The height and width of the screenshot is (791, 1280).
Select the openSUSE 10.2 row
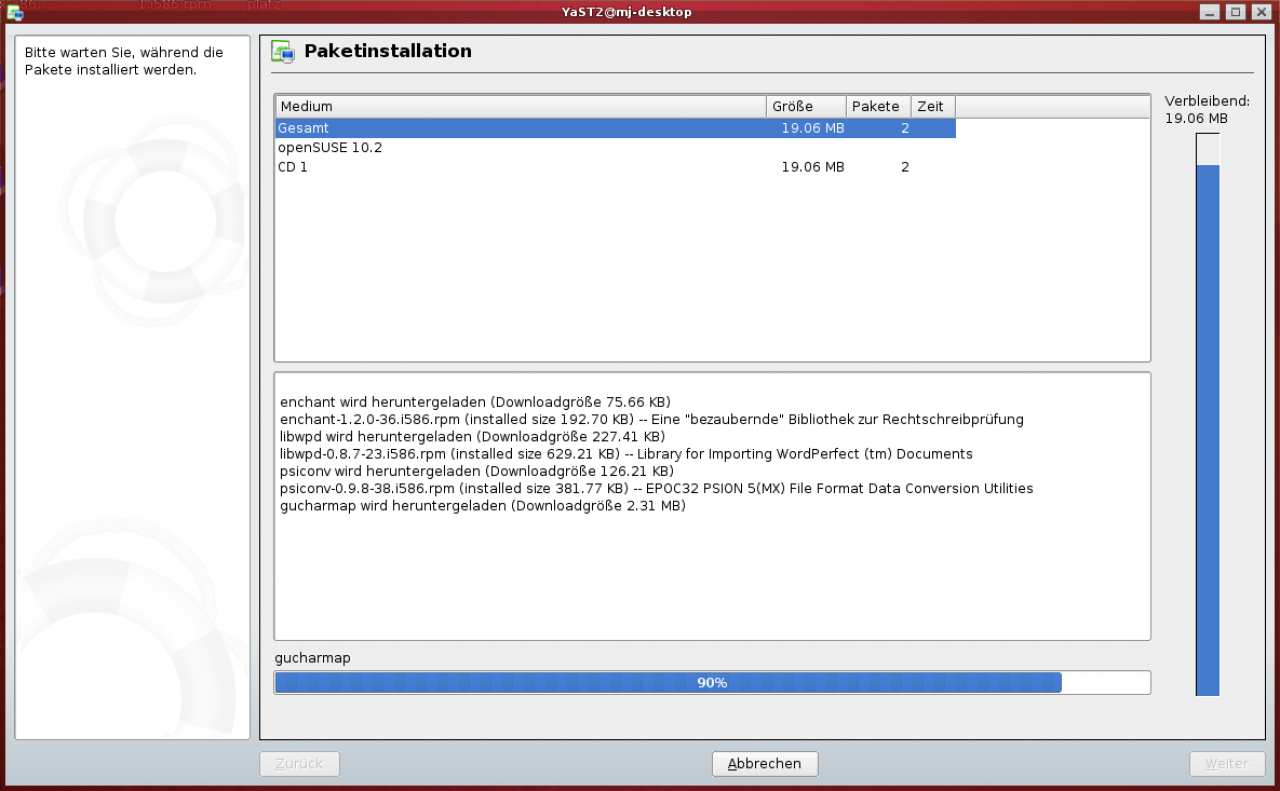(615, 147)
